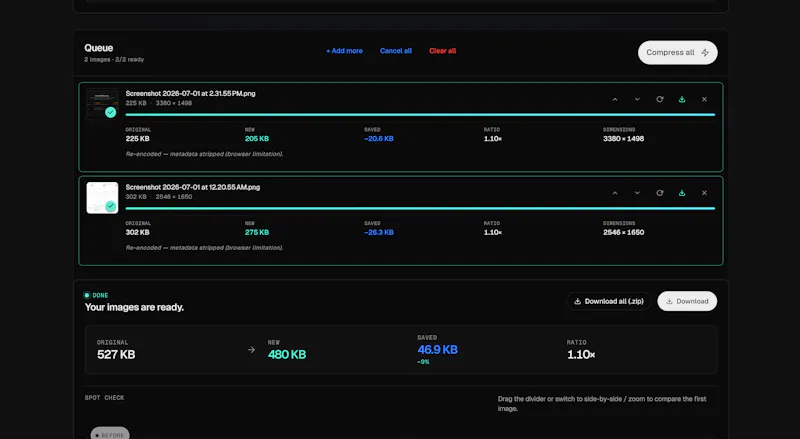800x439 pixels.
Task: Re-compress the 12.20.55 AM screenshot
Action: click(660, 193)
